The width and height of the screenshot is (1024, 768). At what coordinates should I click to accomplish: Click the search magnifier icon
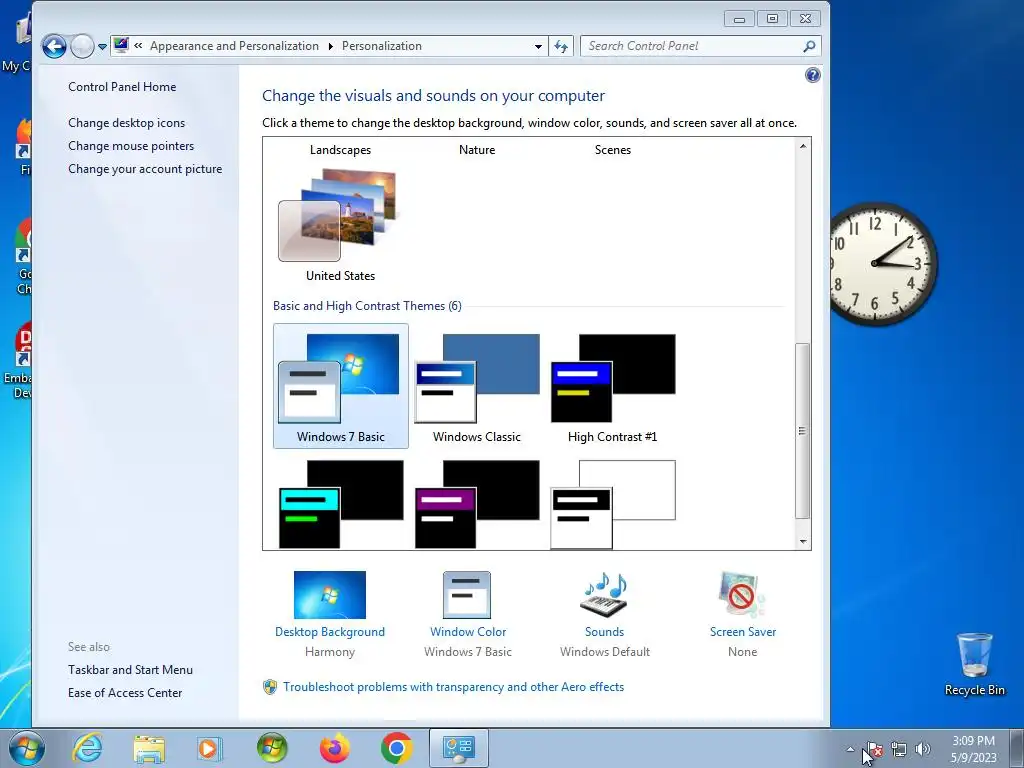tap(810, 46)
